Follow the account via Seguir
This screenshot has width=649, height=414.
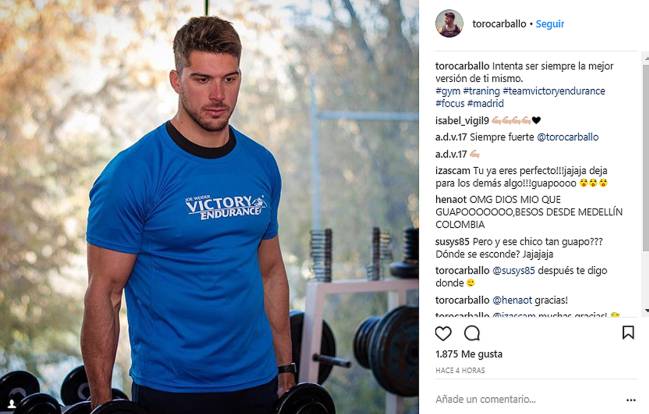pos(550,24)
